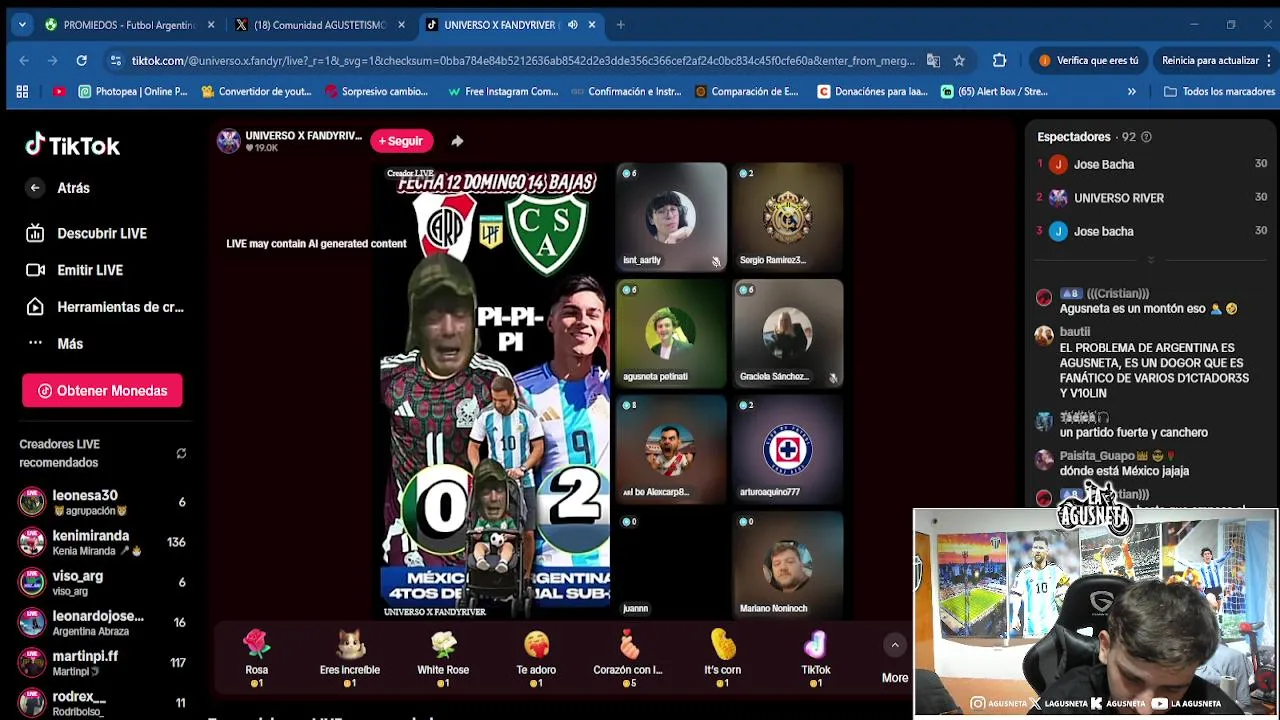
Task: Send a Rosa gift
Action: [257, 657]
